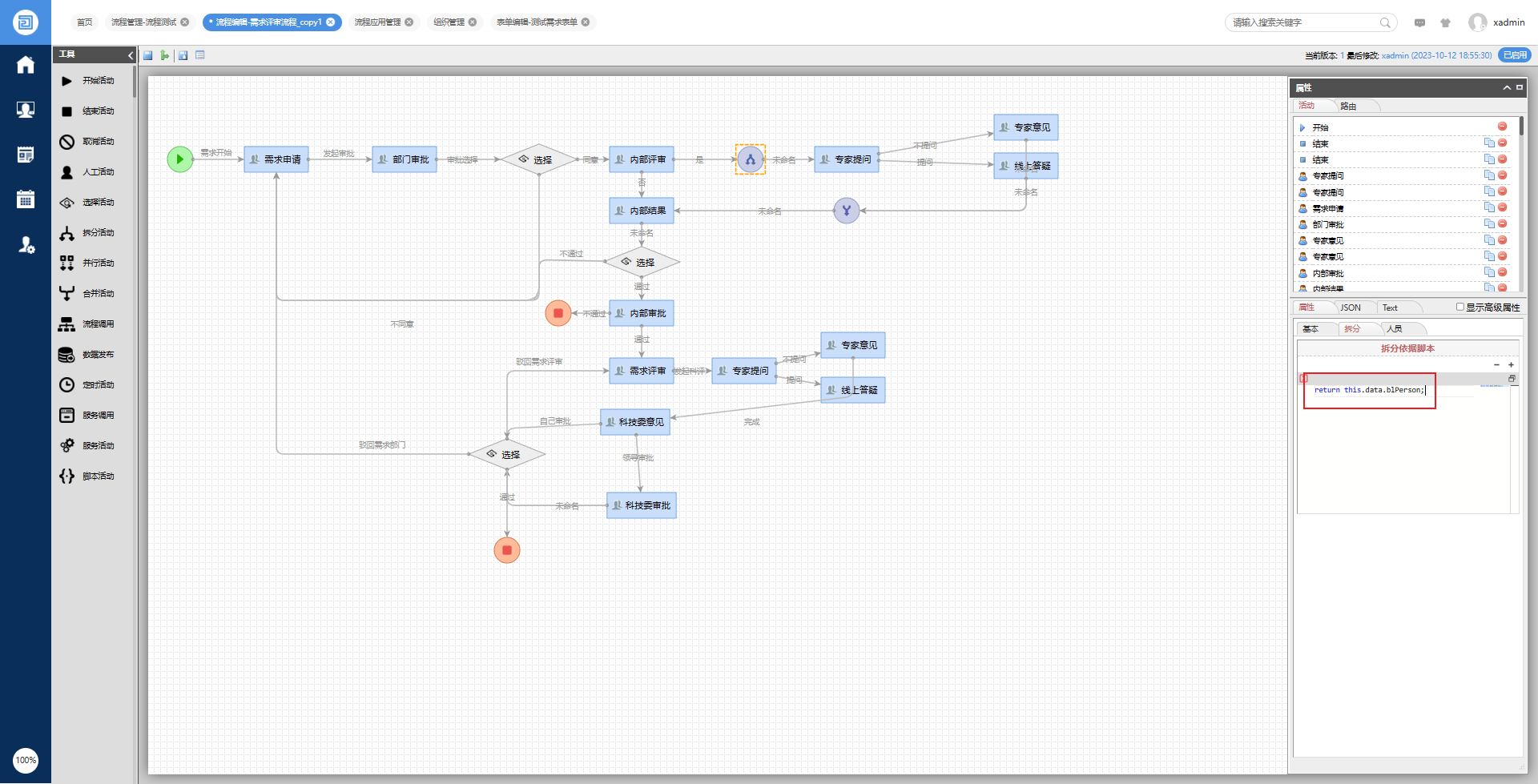
Task: Copy the 需求申请 activity in list
Action: (1489, 207)
